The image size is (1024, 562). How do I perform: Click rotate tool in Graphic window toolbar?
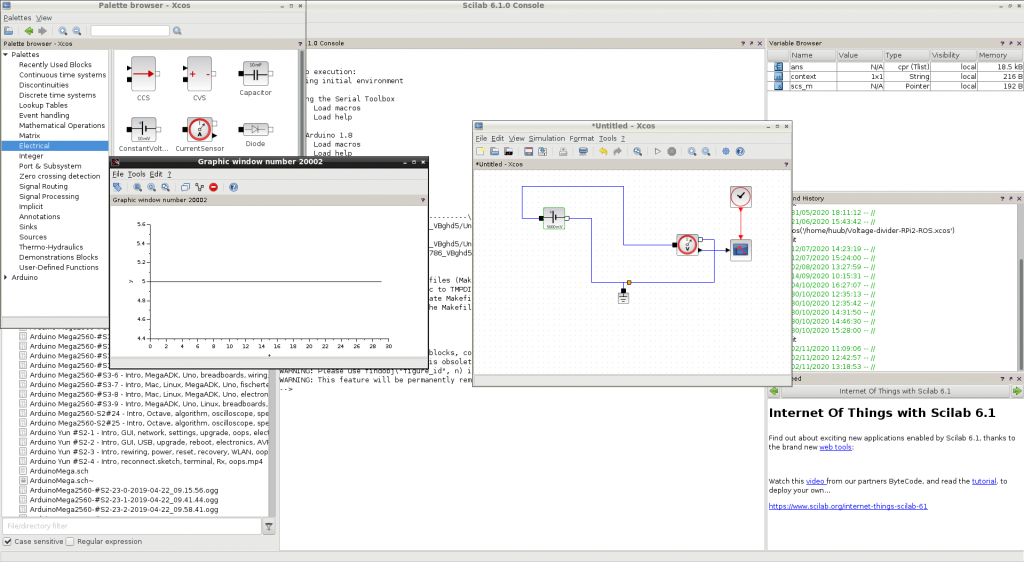click(118, 187)
